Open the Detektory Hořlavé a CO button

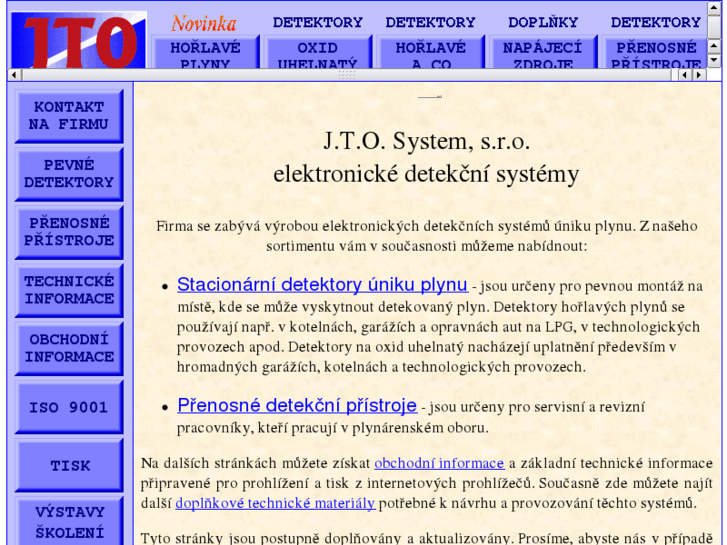[x=430, y=53]
